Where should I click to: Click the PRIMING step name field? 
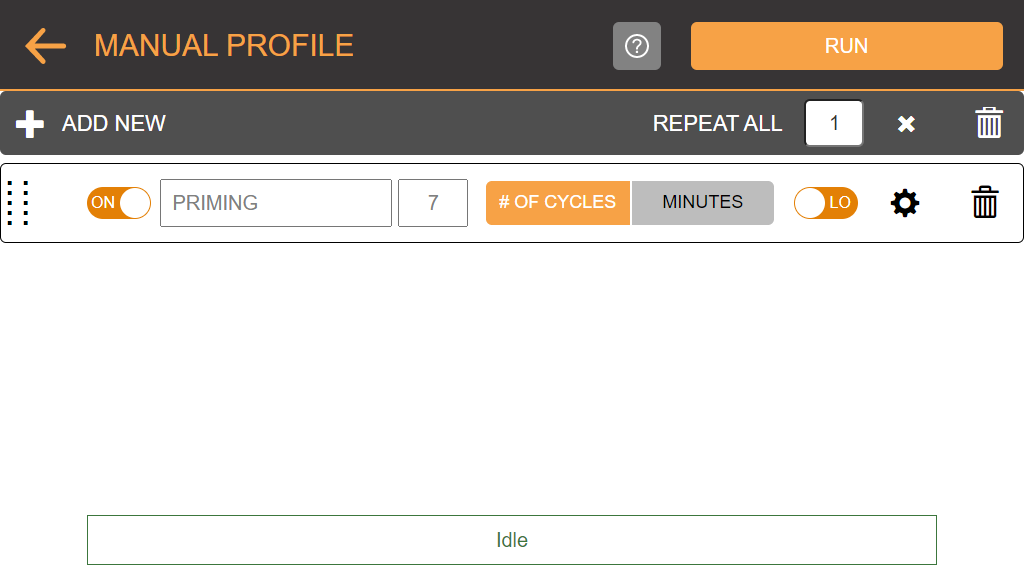[x=276, y=203]
